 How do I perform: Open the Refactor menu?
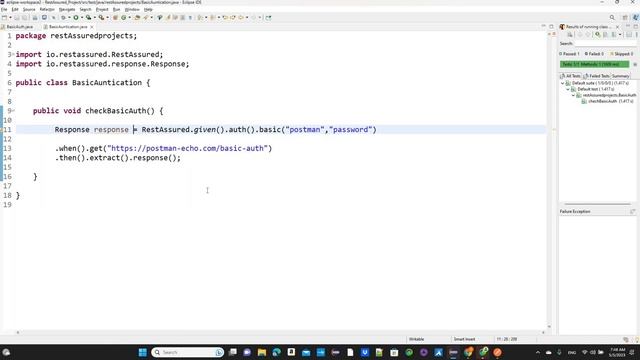47,9
